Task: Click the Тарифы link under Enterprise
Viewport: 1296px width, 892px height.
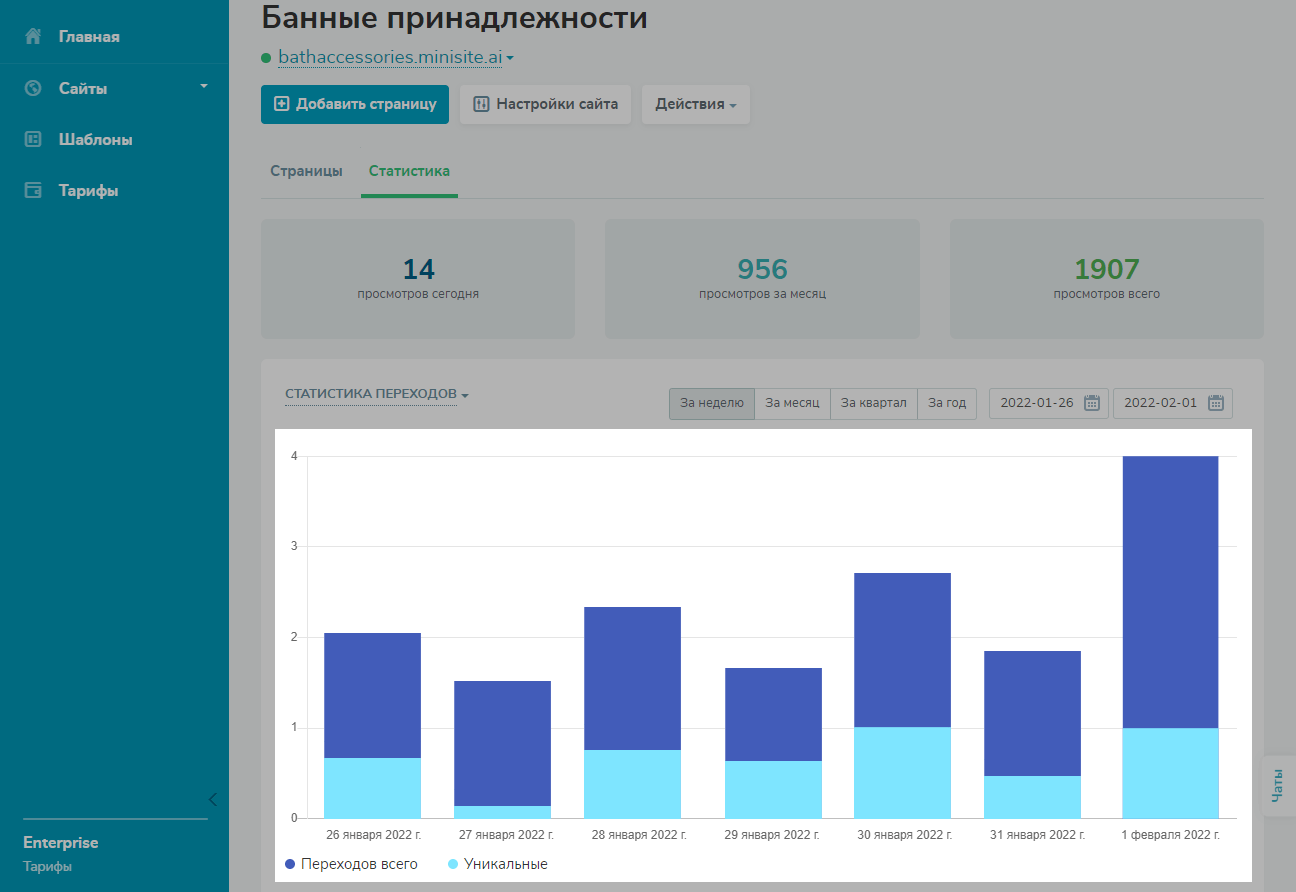Action: [x=47, y=867]
